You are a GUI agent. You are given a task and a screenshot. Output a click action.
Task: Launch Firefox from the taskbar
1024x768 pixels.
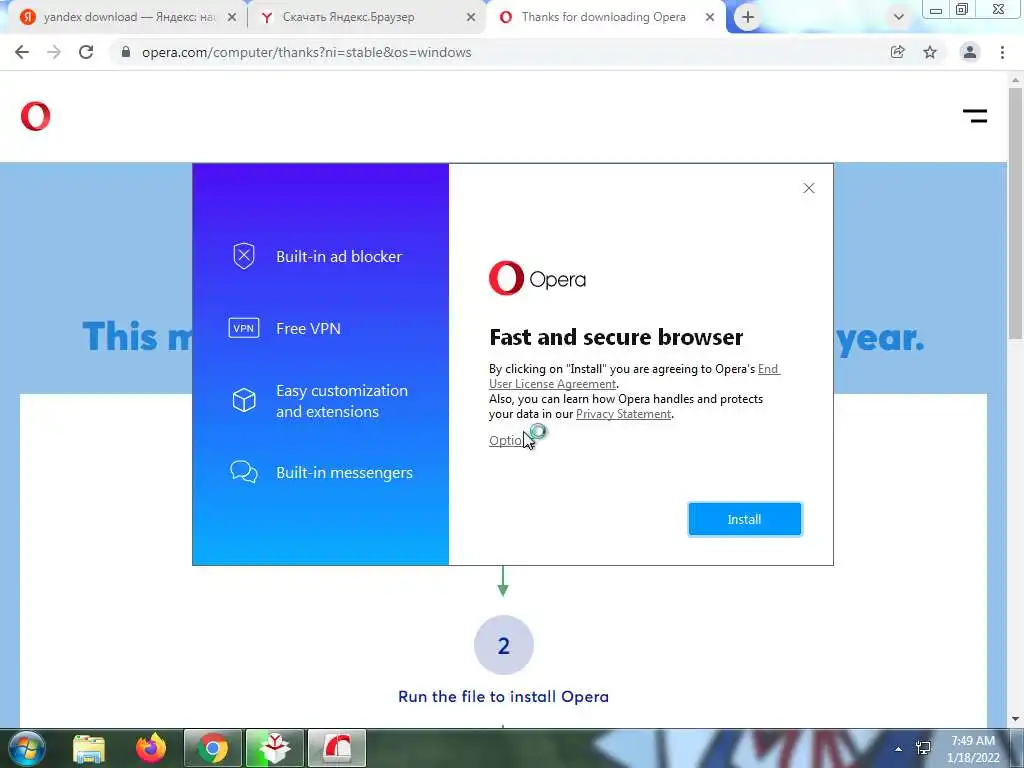[x=151, y=748]
